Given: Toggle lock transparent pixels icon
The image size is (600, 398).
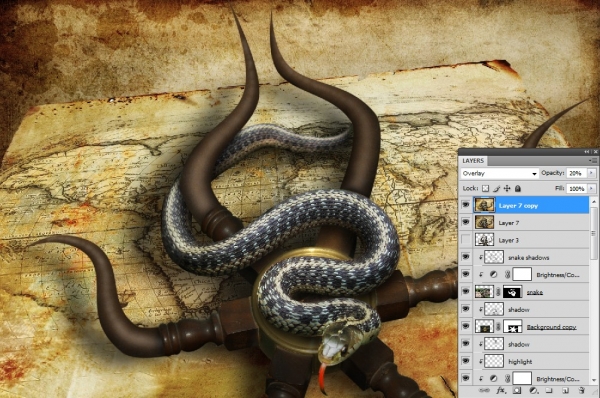Looking at the screenshot, I should click(x=485, y=188).
